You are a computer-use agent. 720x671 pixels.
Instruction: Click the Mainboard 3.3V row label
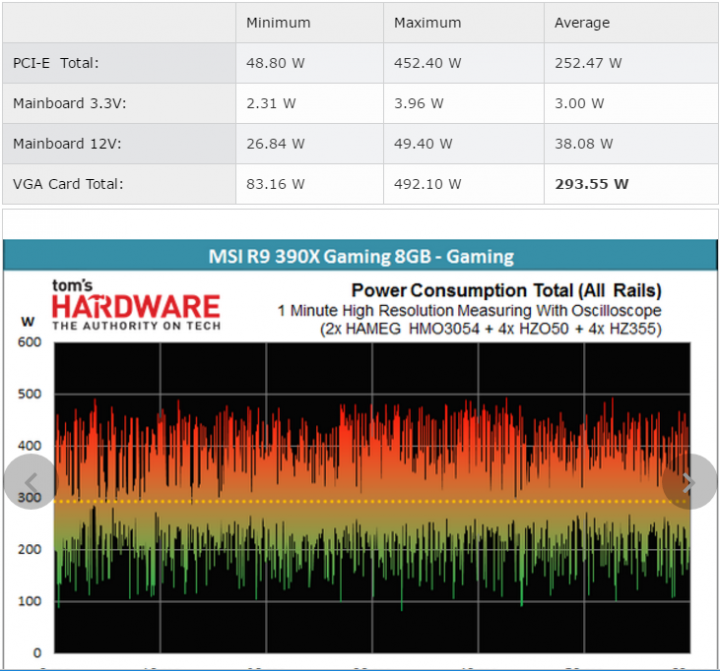[69, 103]
